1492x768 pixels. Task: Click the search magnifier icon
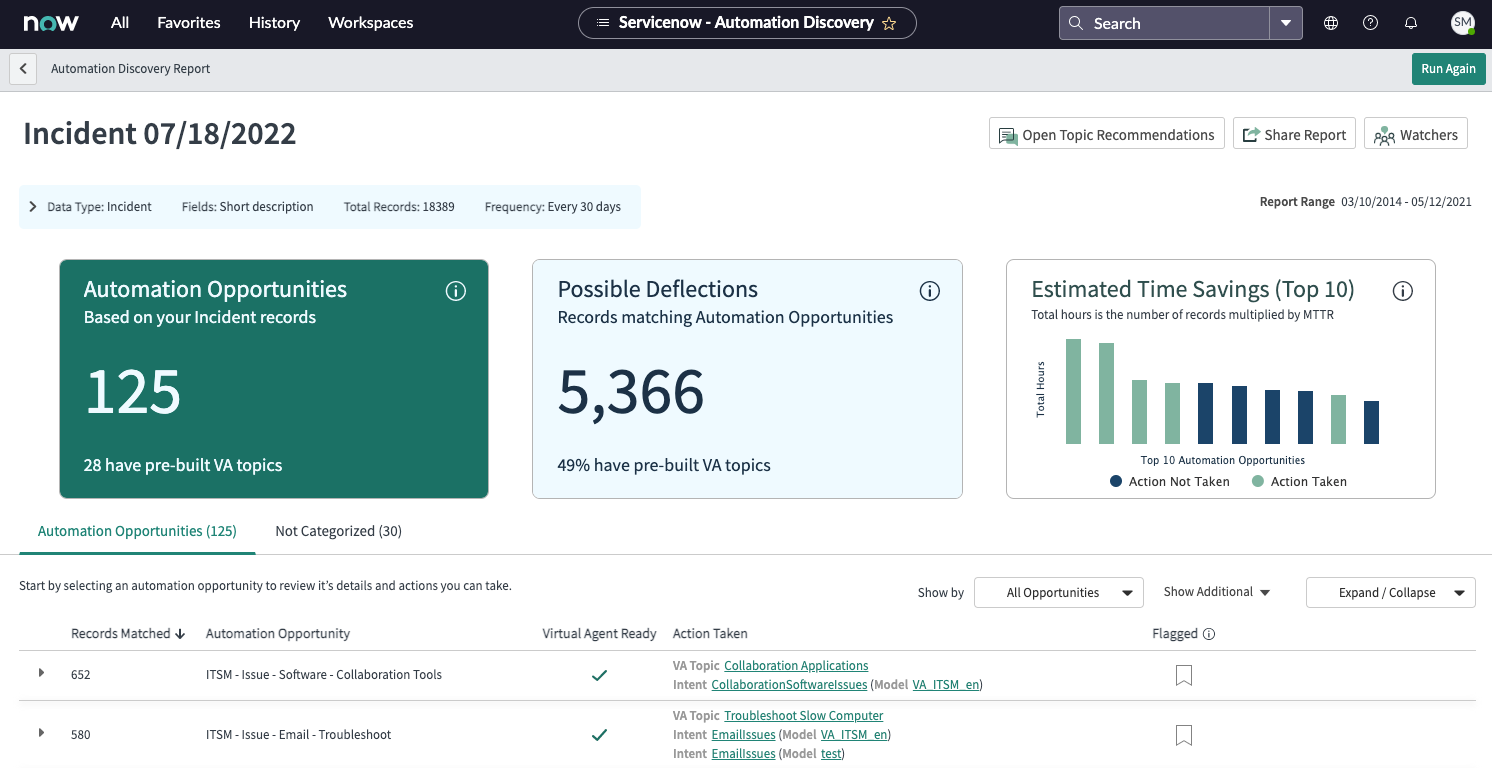[x=1076, y=23]
